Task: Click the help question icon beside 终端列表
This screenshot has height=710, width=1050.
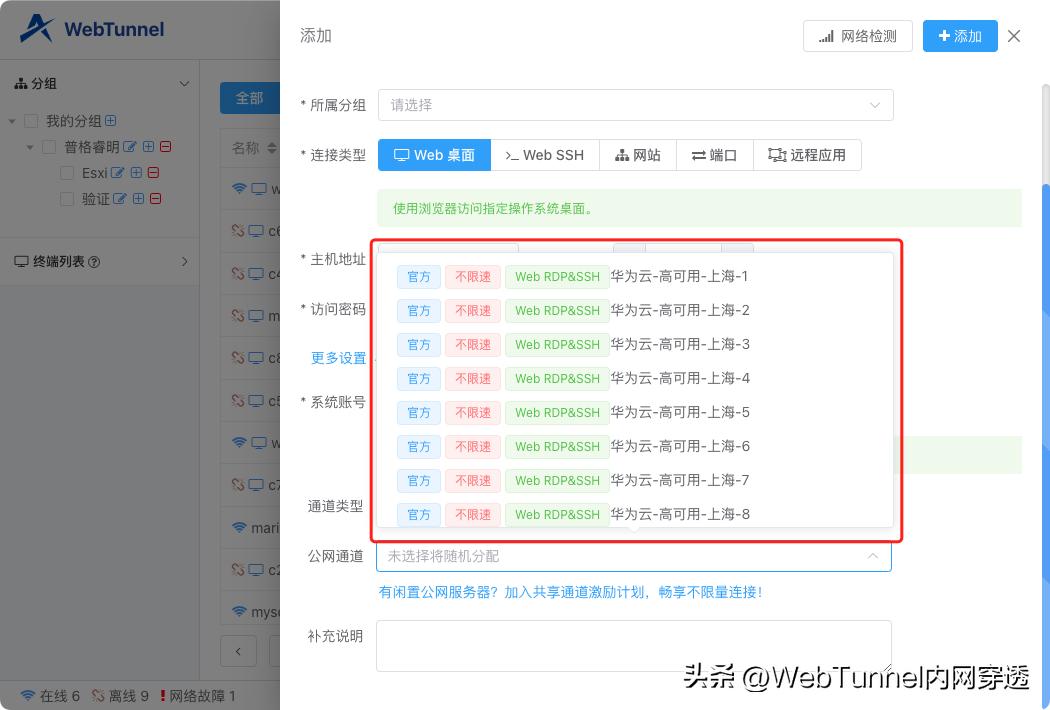Action: (x=93, y=262)
